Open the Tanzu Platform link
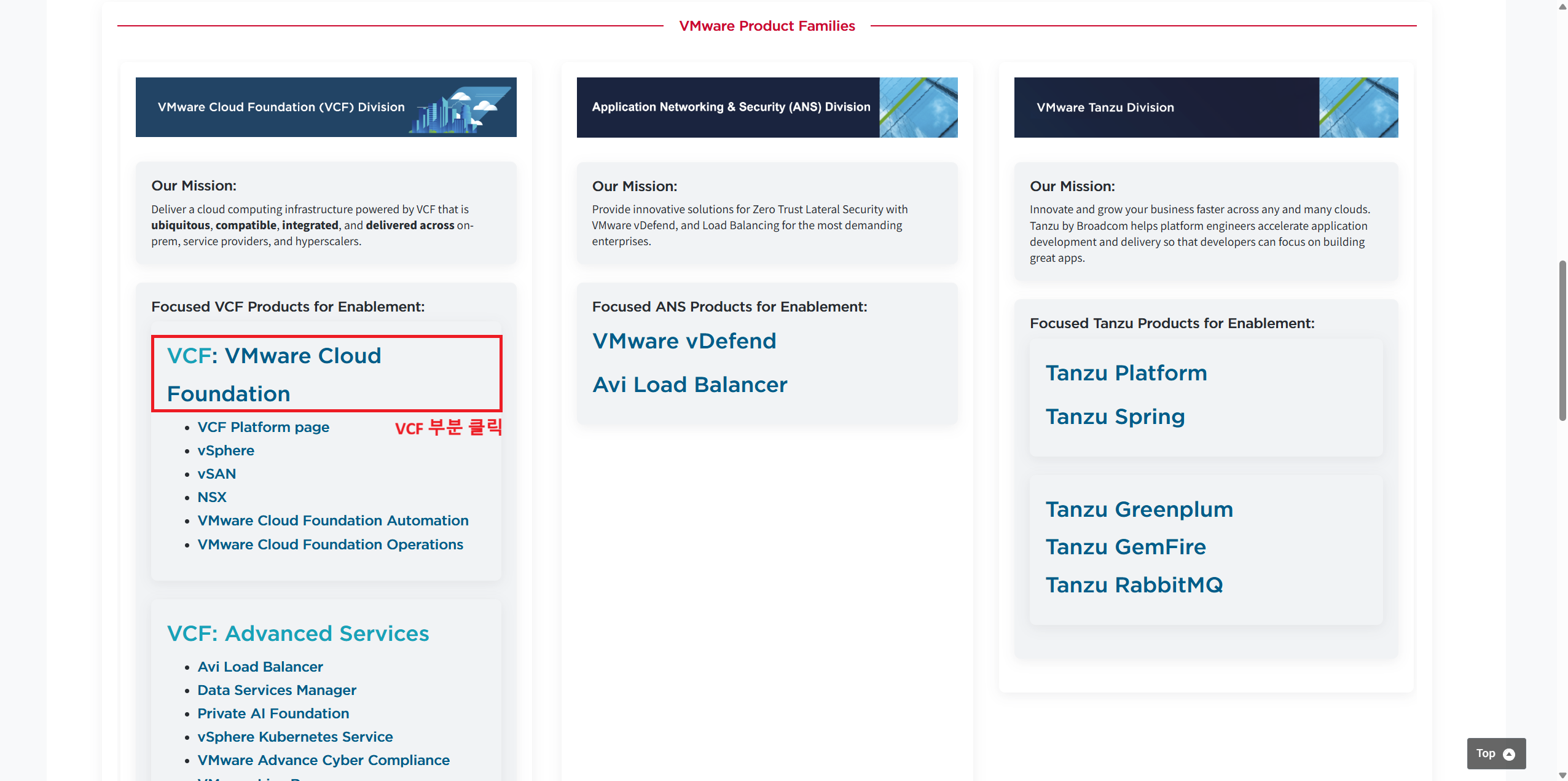 (1126, 373)
